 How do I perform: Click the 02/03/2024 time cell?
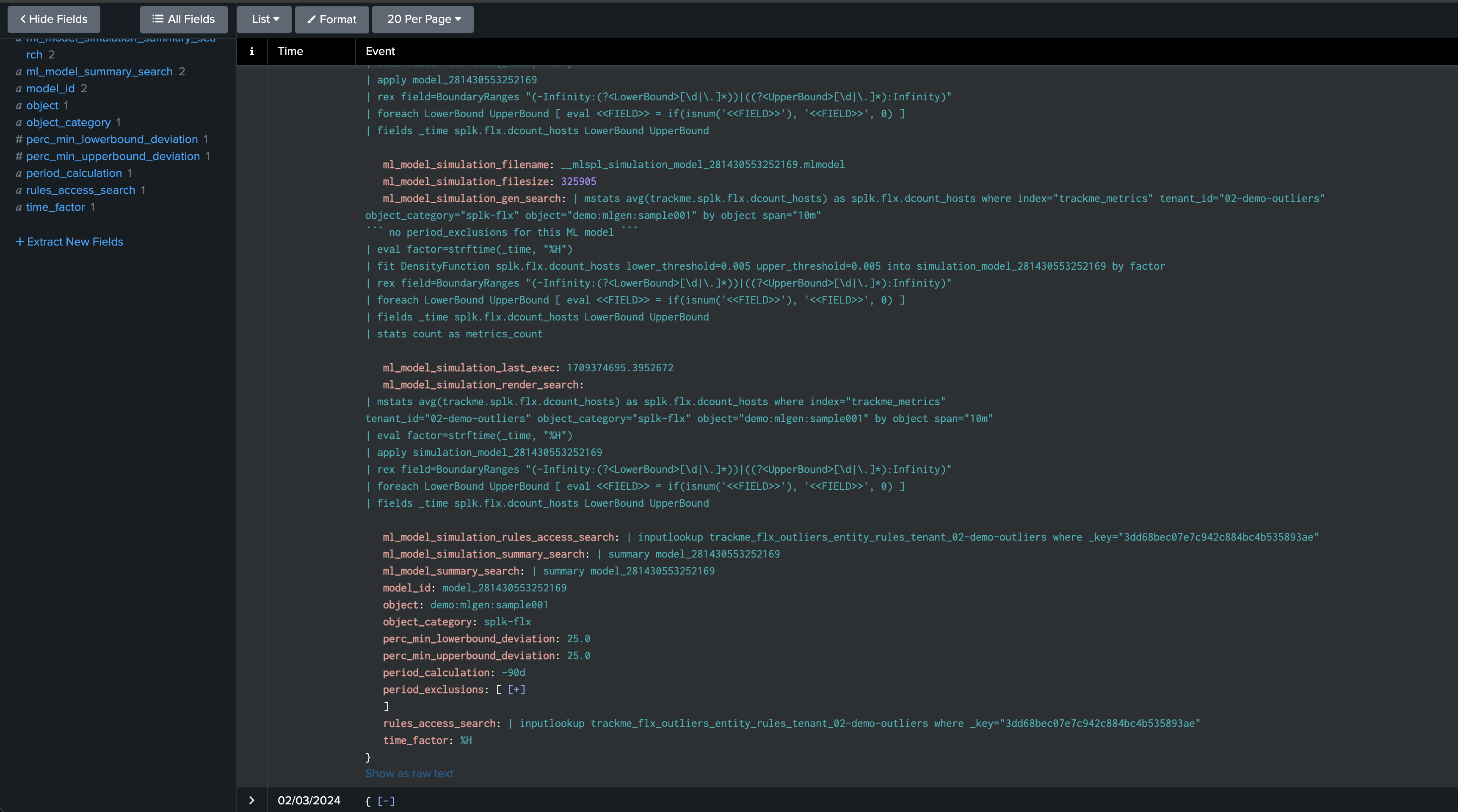click(x=309, y=801)
